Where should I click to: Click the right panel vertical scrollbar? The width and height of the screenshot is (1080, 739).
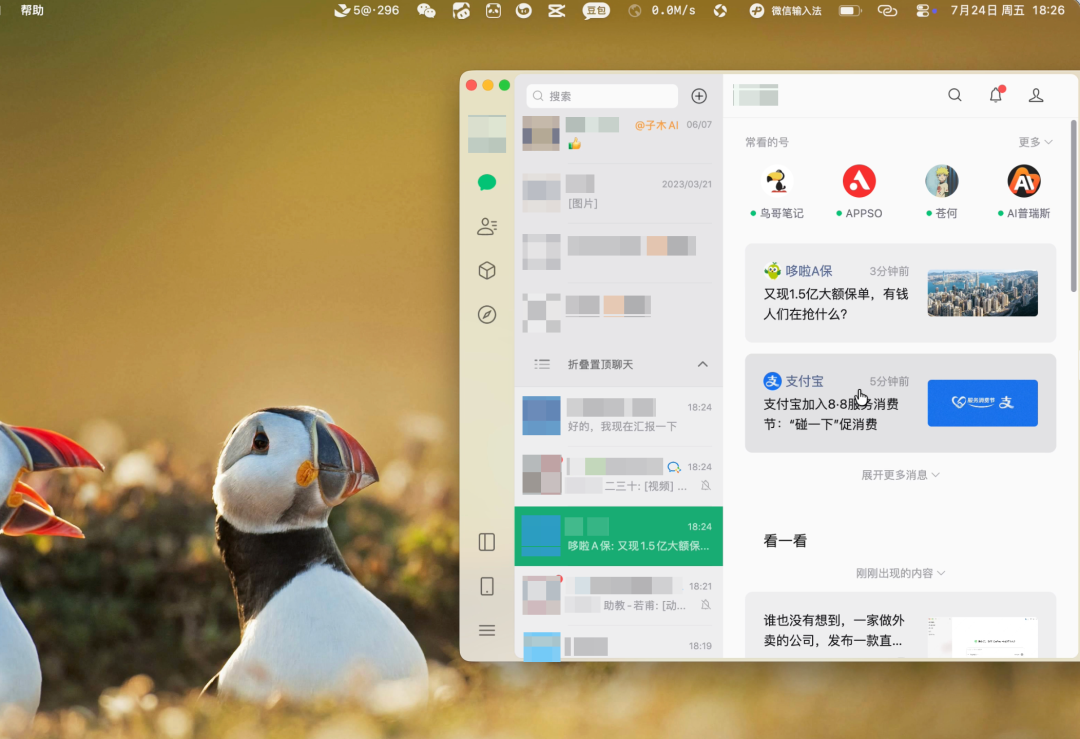pos(1073,207)
